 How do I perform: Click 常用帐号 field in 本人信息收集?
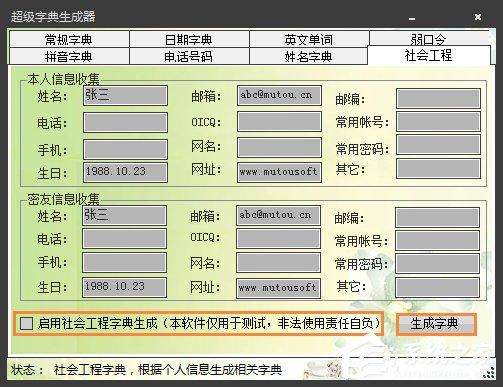click(438, 121)
